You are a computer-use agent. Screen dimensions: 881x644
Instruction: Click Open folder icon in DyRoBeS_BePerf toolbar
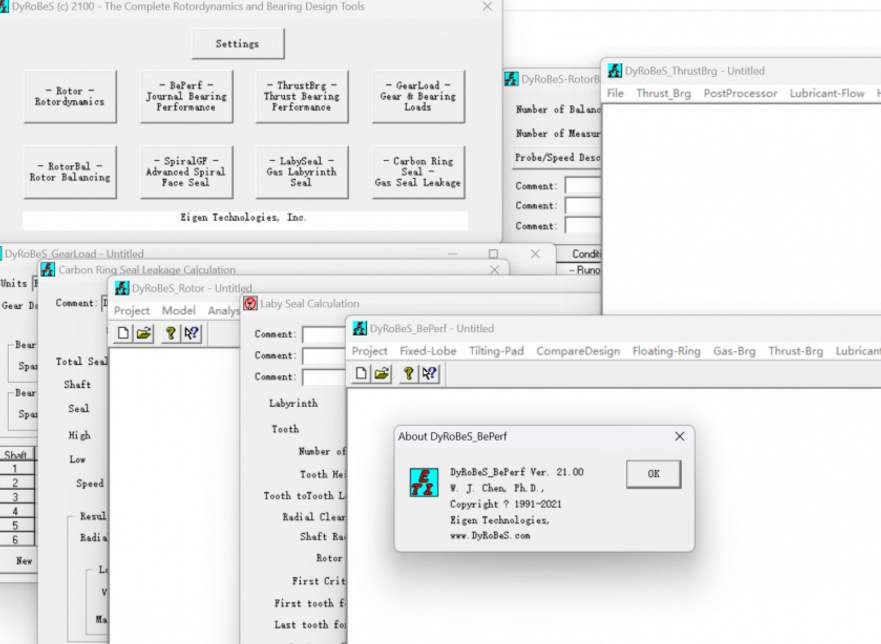coord(382,373)
